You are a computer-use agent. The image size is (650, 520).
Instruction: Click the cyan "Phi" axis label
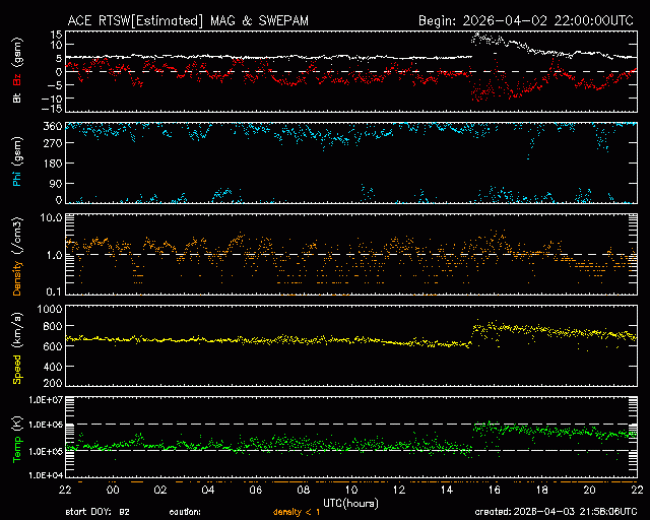point(17,179)
